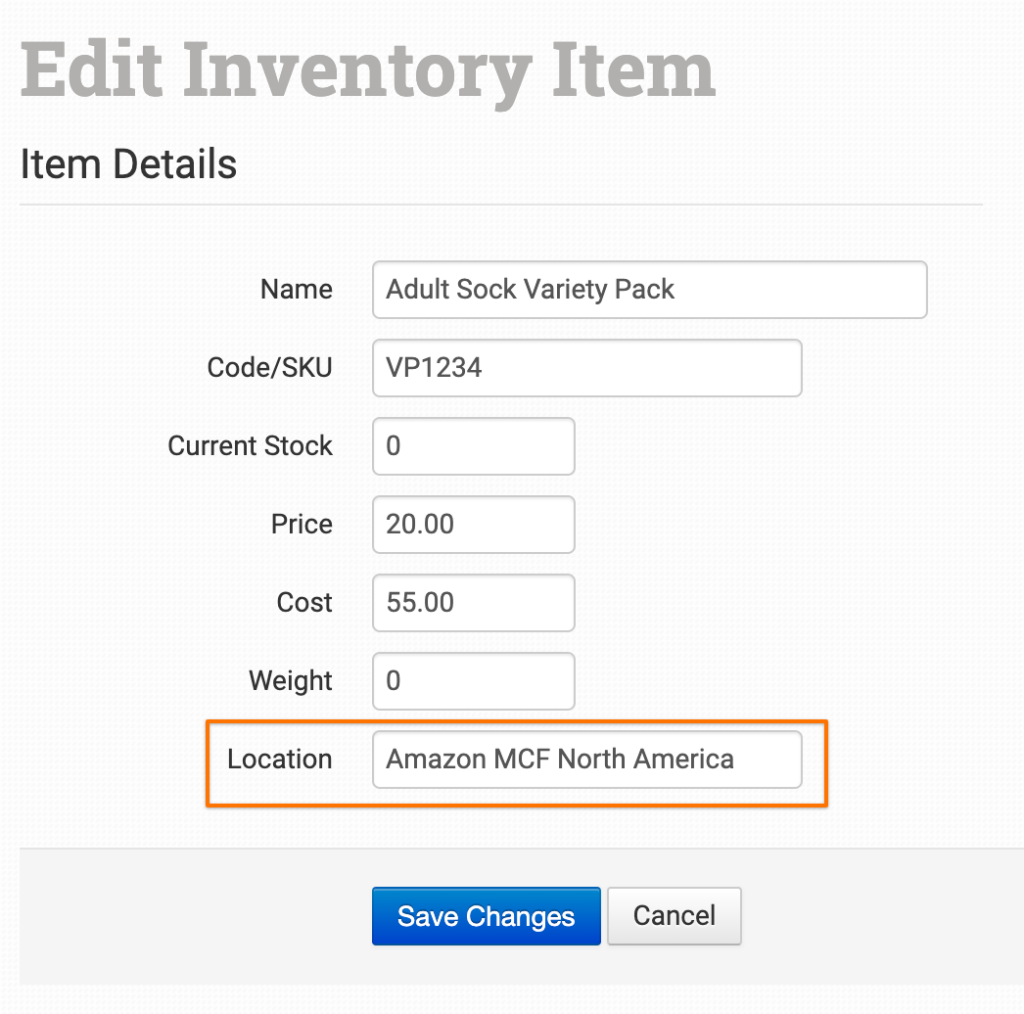
Task: Focus the Code/SKU text box
Action: [x=586, y=368]
